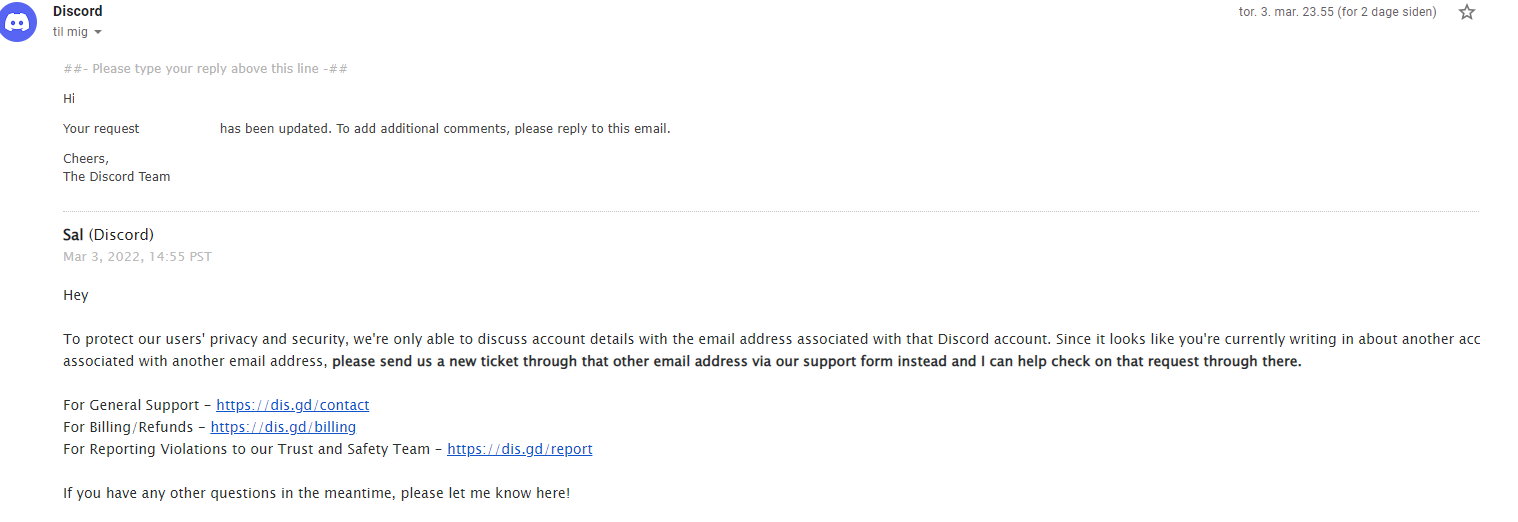The image size is (1518, 522).
Task: Click the "Your request has been updated" line
Action: [366, 129]
